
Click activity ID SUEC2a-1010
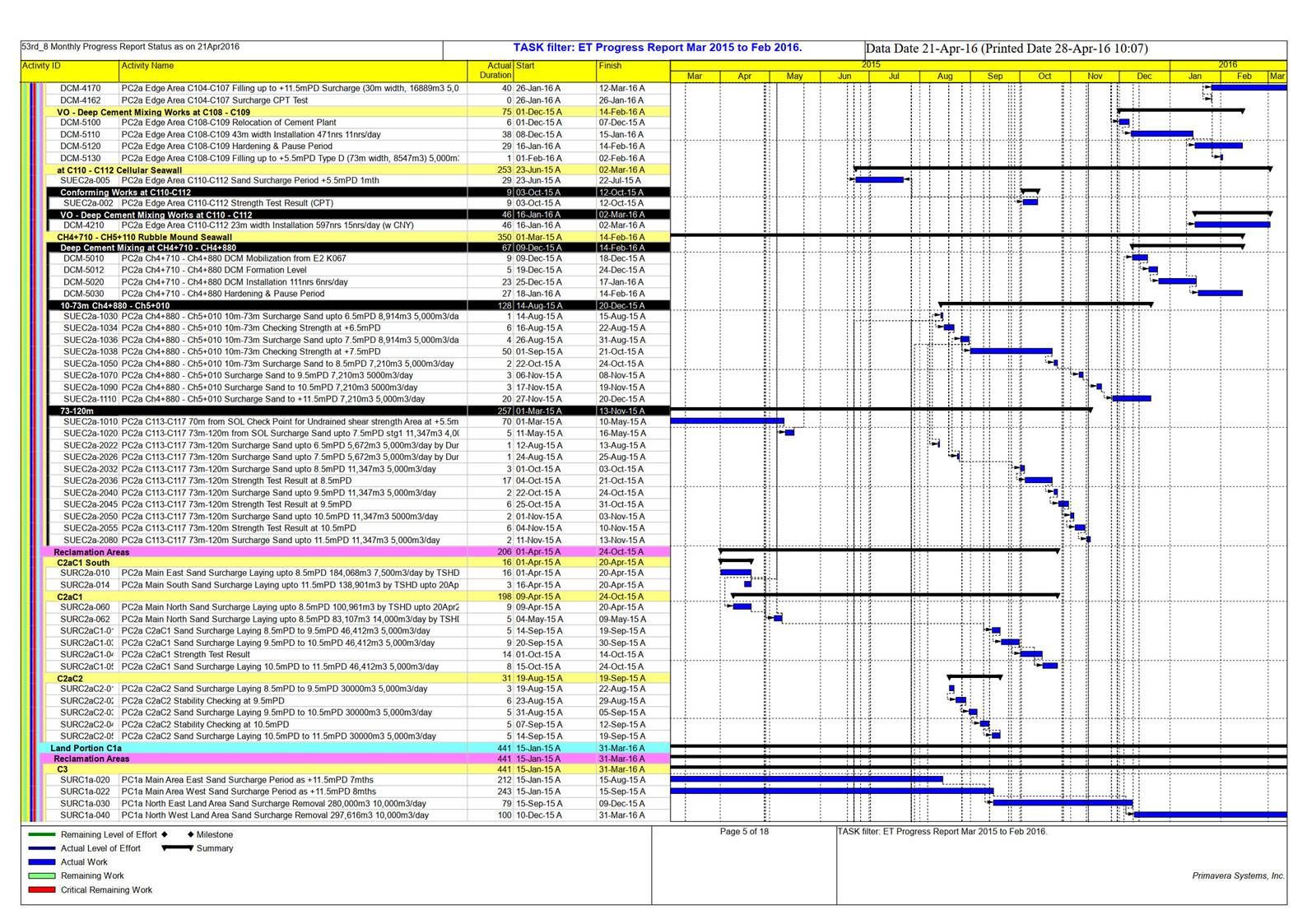pyautogui.click(x=91, y=421)
